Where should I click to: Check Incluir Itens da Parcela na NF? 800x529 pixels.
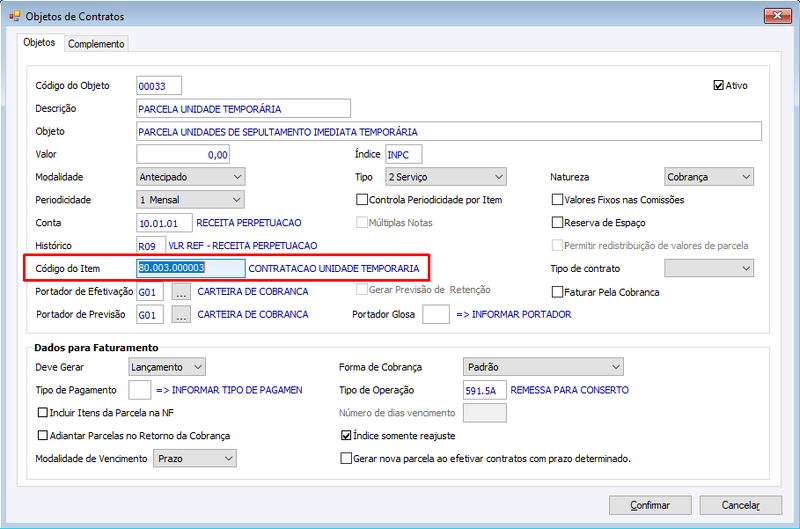43,412
